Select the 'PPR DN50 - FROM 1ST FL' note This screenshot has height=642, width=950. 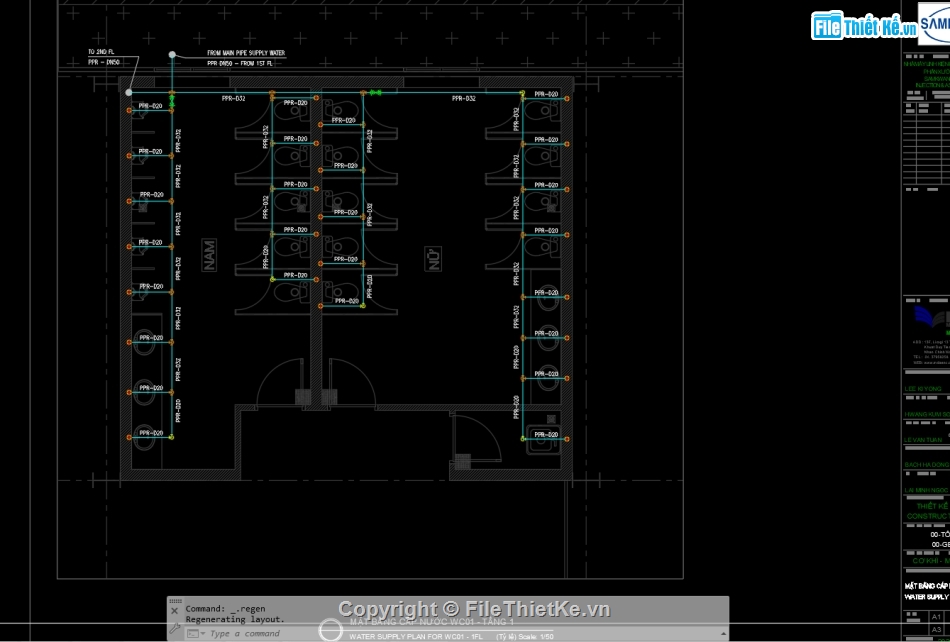(240, 63)
